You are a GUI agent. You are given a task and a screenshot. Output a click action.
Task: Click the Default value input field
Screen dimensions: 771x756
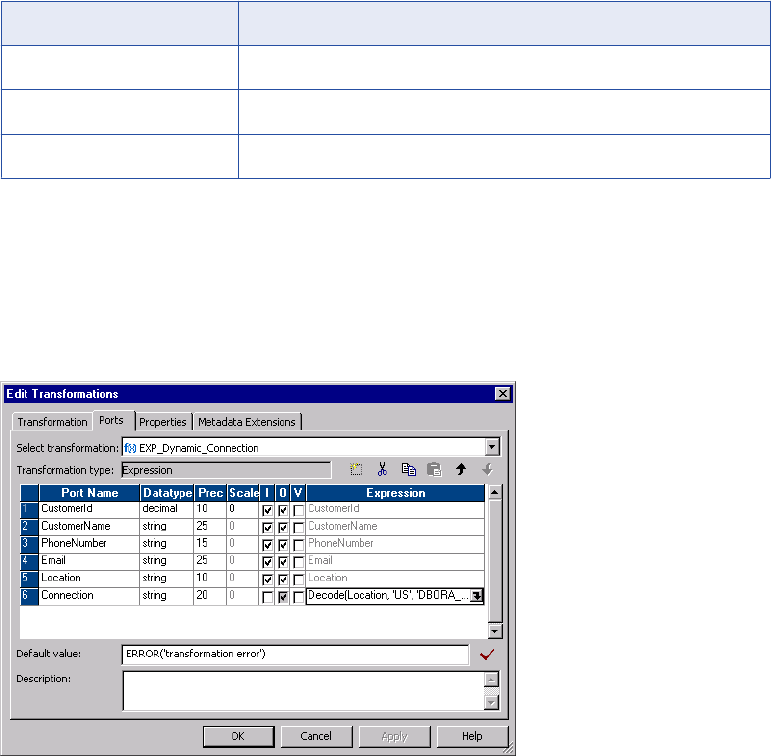(295, 654)
